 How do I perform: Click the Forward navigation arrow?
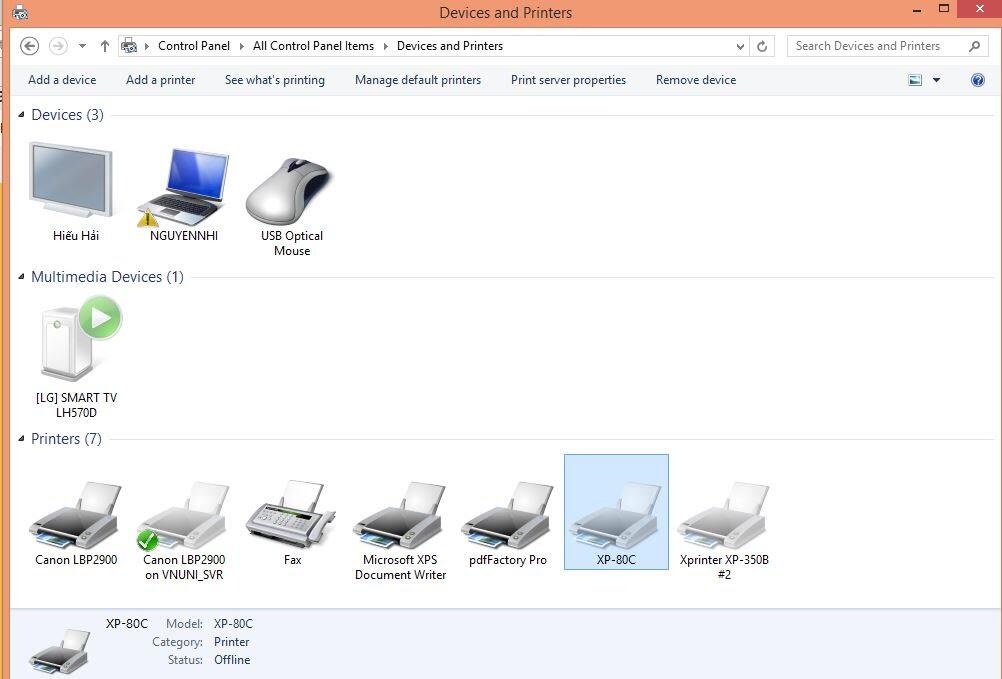coord(58,46)
